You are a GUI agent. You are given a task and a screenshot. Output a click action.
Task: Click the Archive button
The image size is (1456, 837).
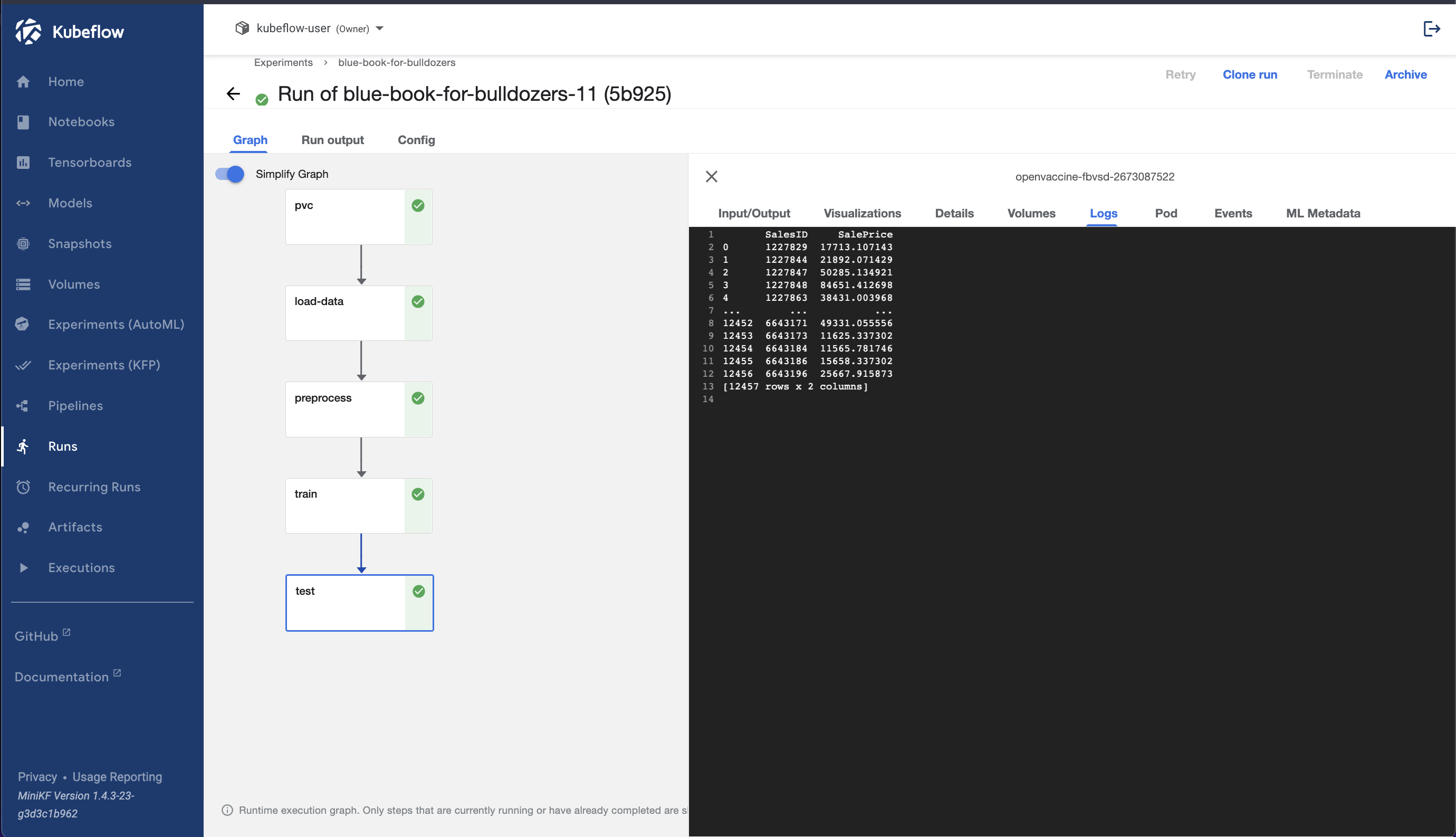point(1405,74)
